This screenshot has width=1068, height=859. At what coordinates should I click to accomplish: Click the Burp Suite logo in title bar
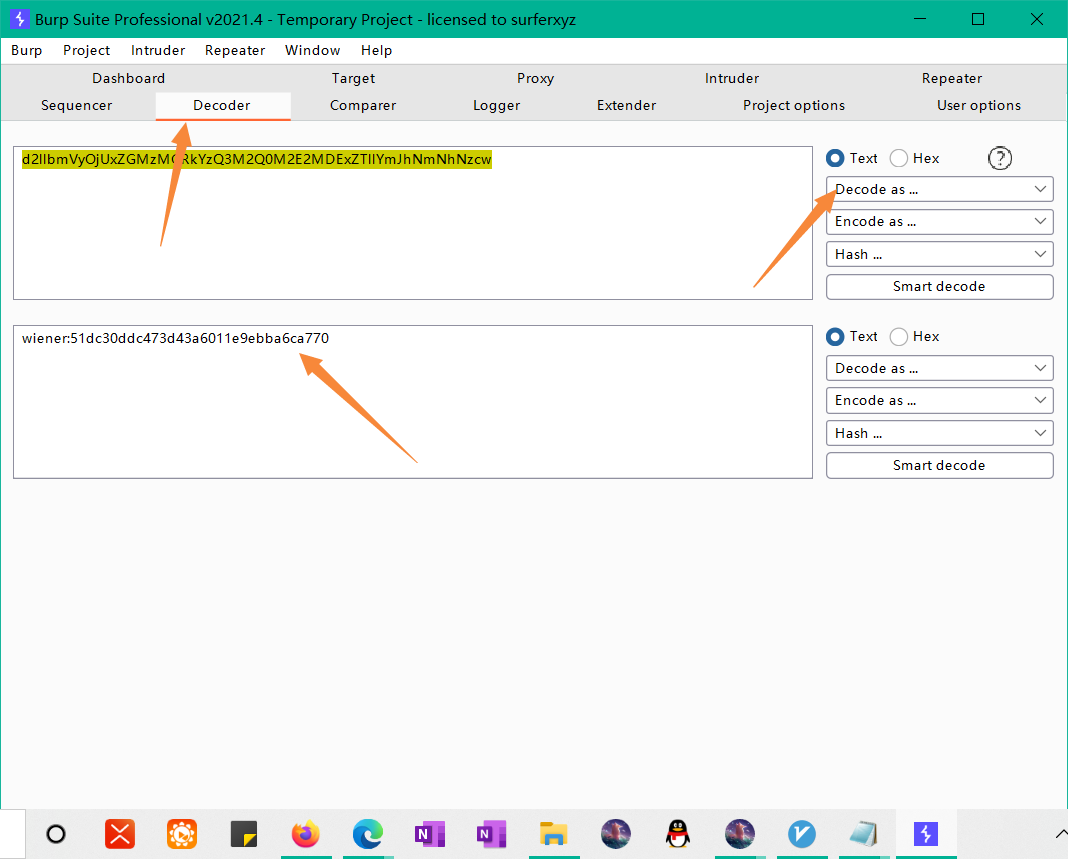(20, 19)
